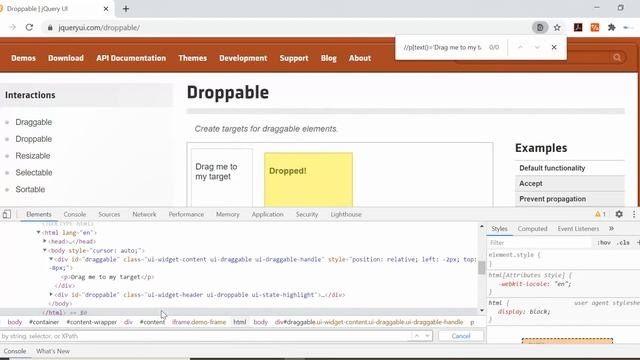This screenshot has height=360, width=640.
Task: Open the Themes page
Action: (192, 58)
